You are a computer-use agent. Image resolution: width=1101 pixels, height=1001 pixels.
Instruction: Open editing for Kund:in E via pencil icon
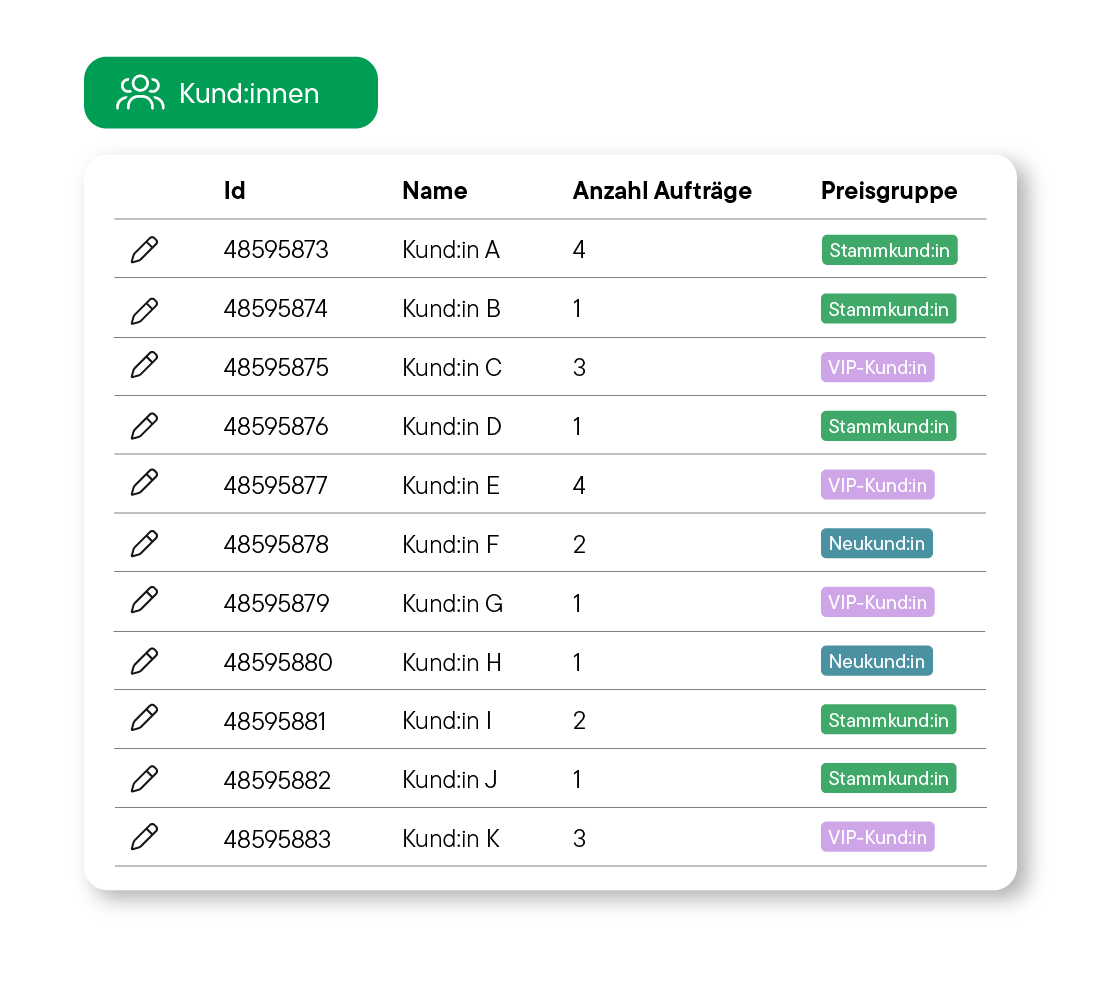pos(144,484)
